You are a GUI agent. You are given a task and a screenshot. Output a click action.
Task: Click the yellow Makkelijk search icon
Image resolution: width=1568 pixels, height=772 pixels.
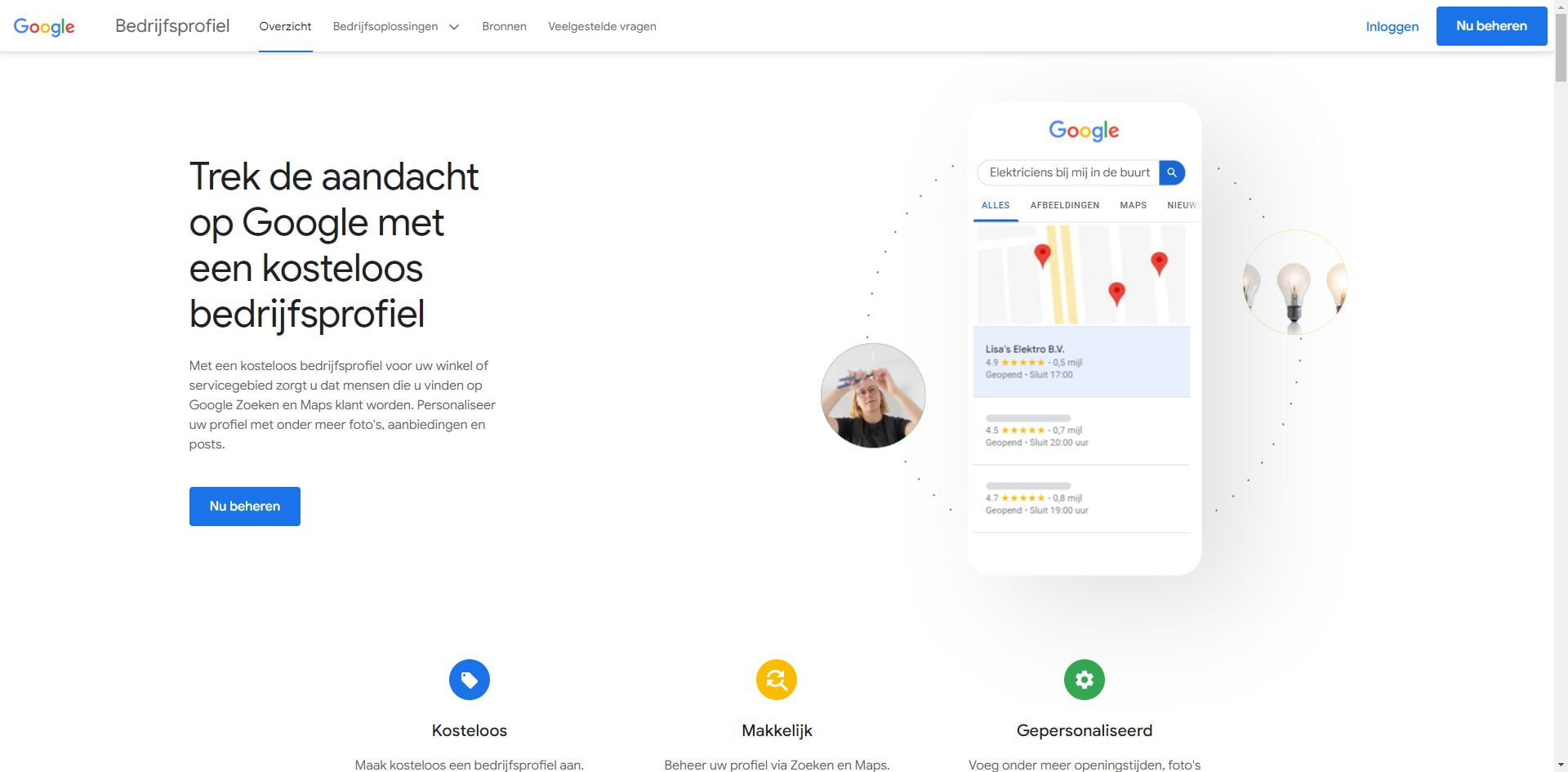tap(777, 680)
